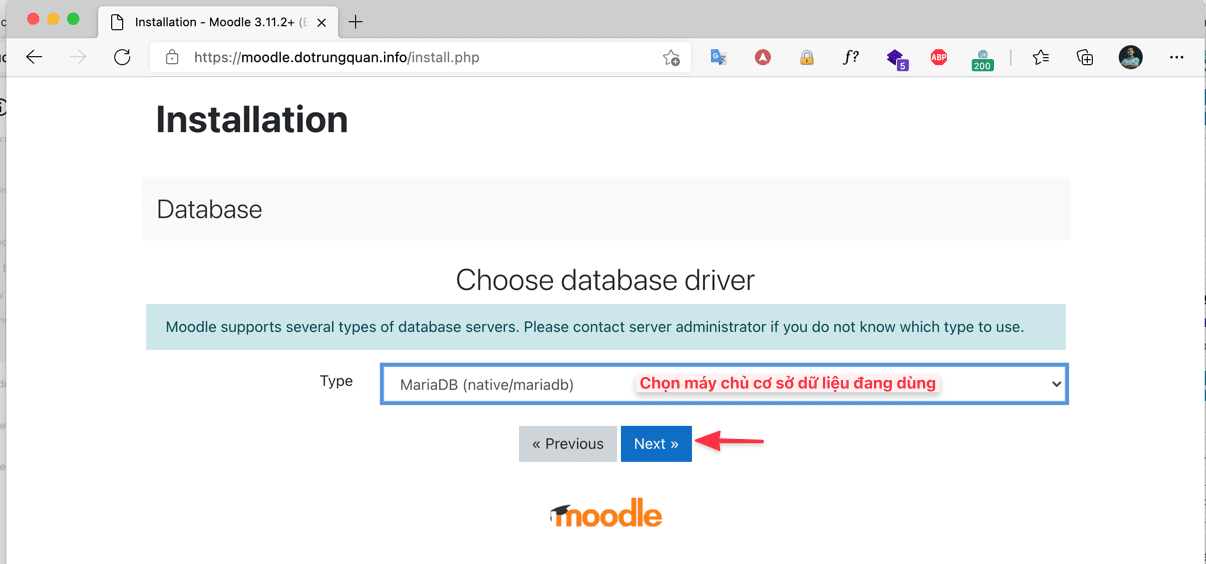Click the user profile avatar
Viewport: 1206px width, 564px height.
[x=1130, y=57]
